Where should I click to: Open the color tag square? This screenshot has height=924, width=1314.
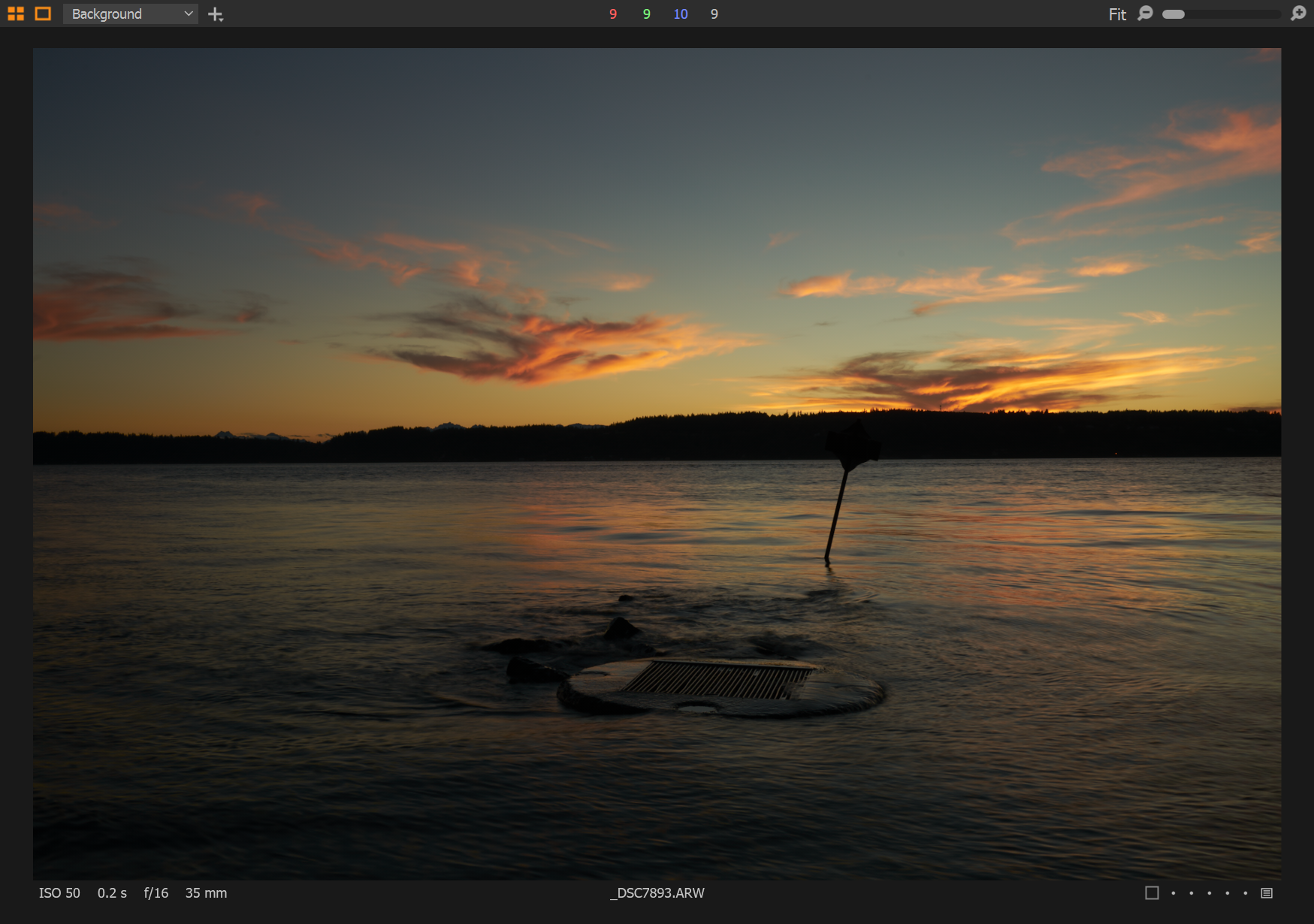click(1152, 892)
